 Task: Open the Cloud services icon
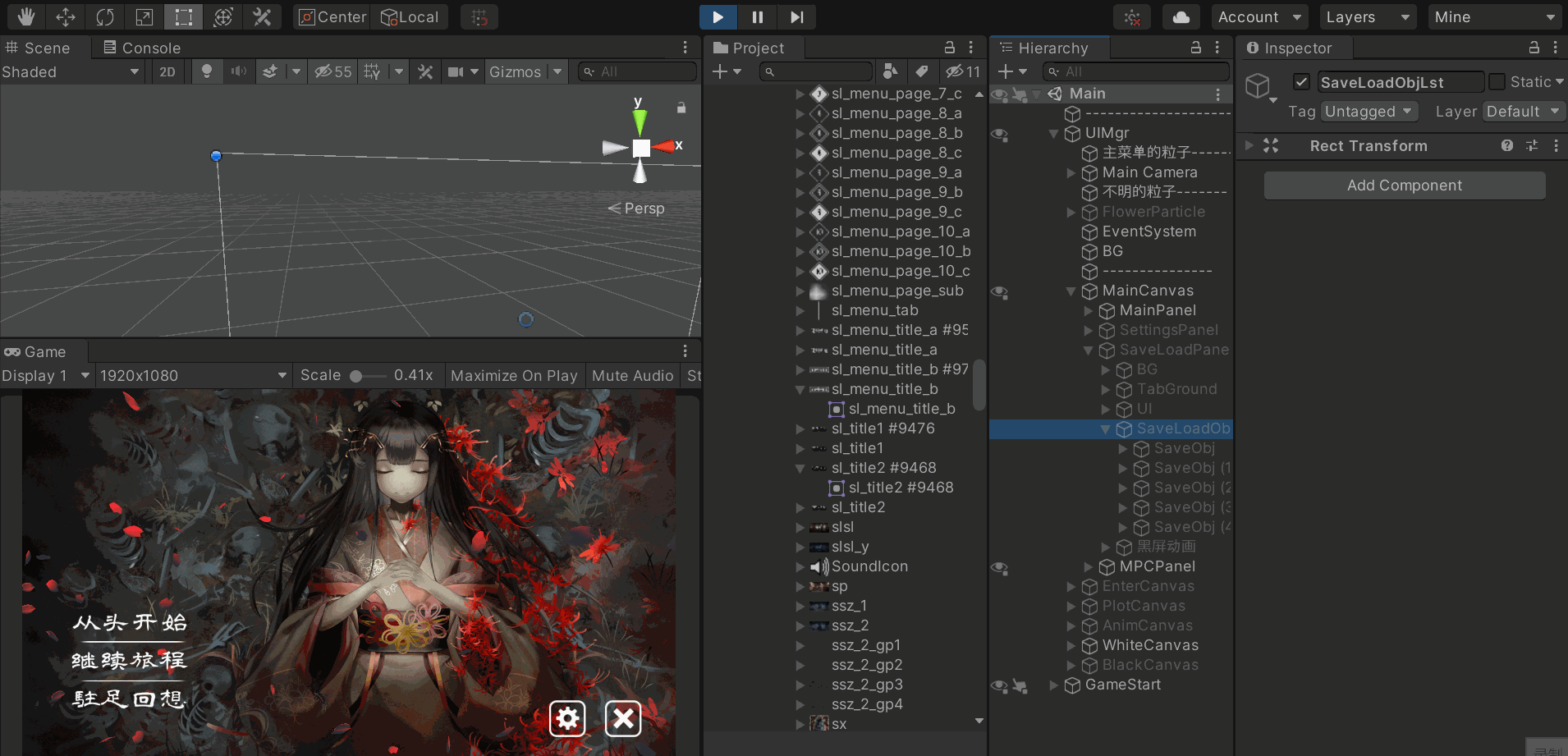tap(1181, 17)
